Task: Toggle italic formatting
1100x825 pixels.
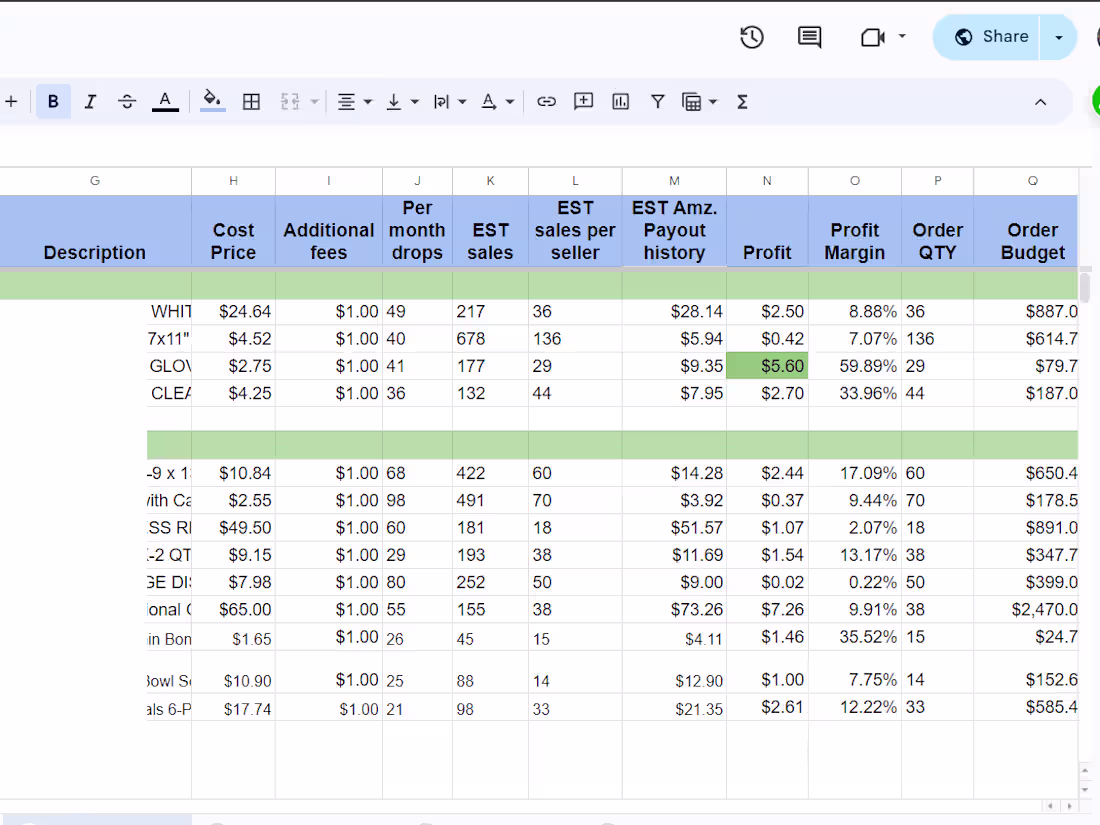Action: (x=90, y=101)
